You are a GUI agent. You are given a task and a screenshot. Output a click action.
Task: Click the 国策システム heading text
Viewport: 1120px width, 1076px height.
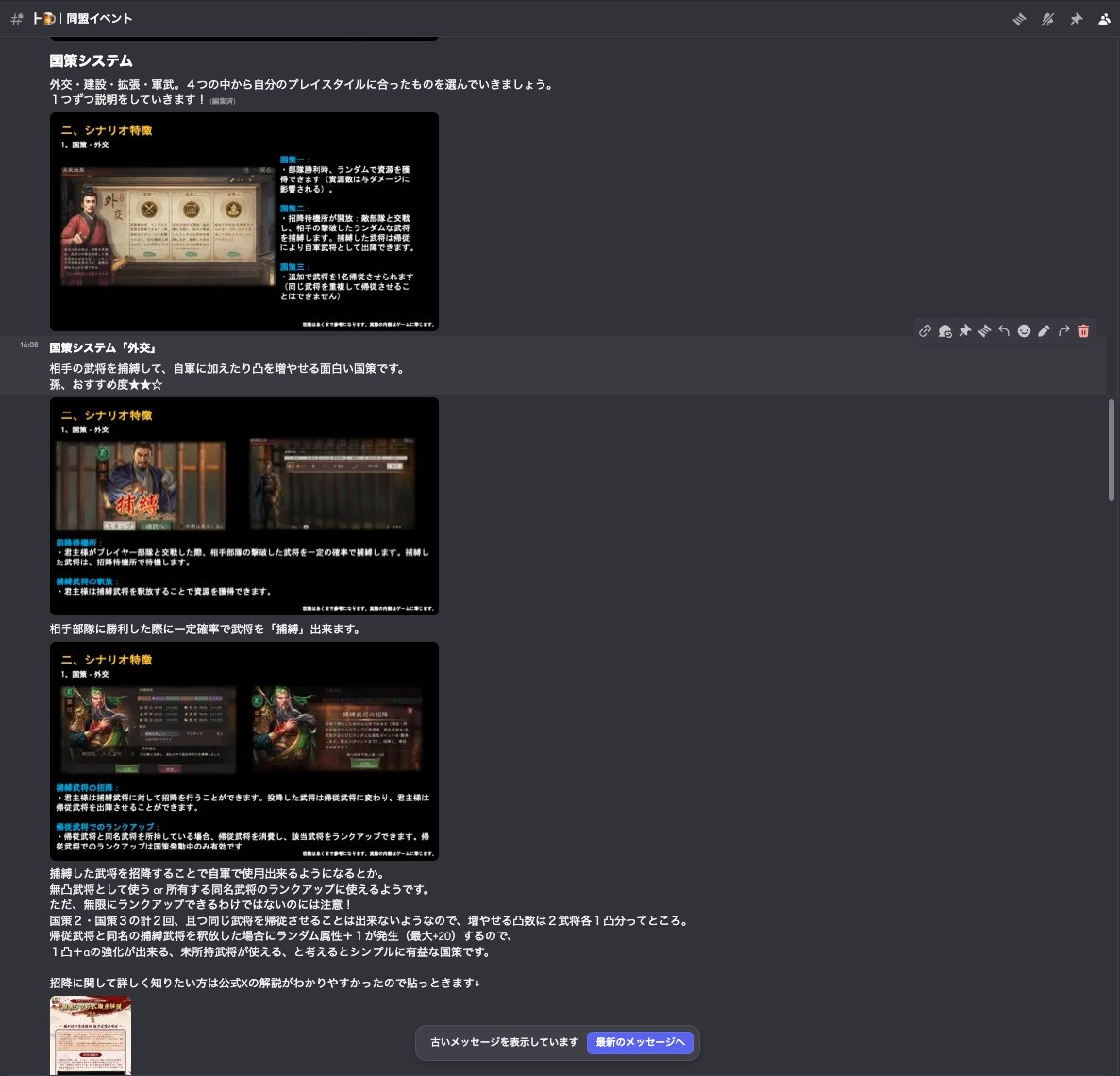(91, 60)
